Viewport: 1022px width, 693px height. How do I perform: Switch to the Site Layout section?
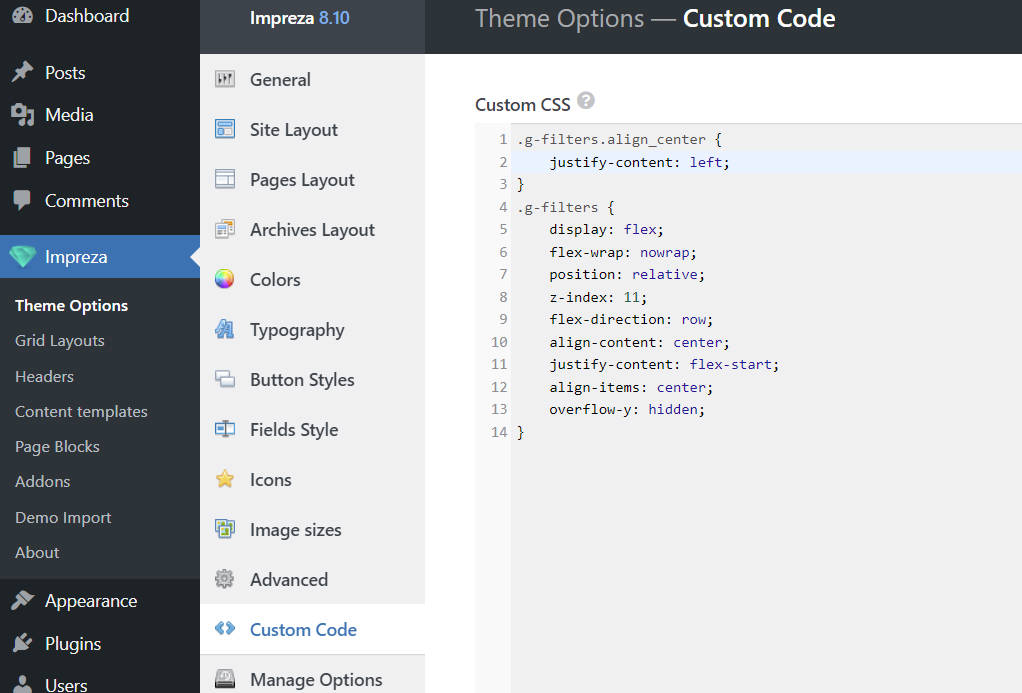pyautogui.click(x=312, y=129)
